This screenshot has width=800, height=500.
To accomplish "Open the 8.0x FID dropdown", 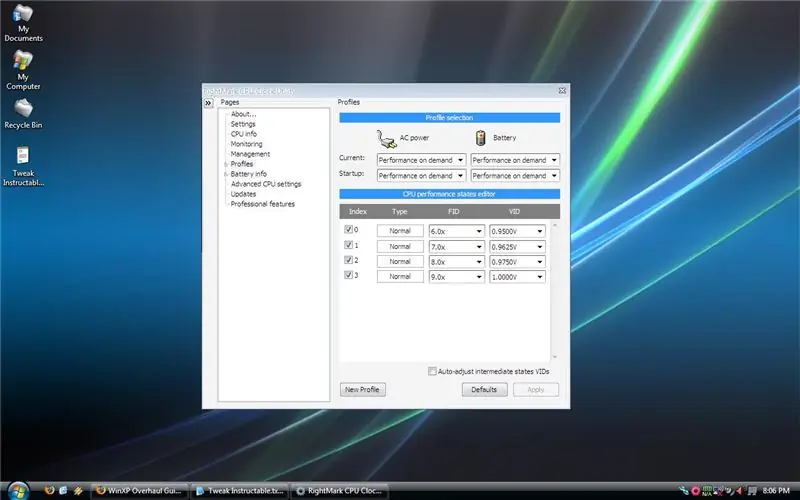I will click(x=457, y=262).
